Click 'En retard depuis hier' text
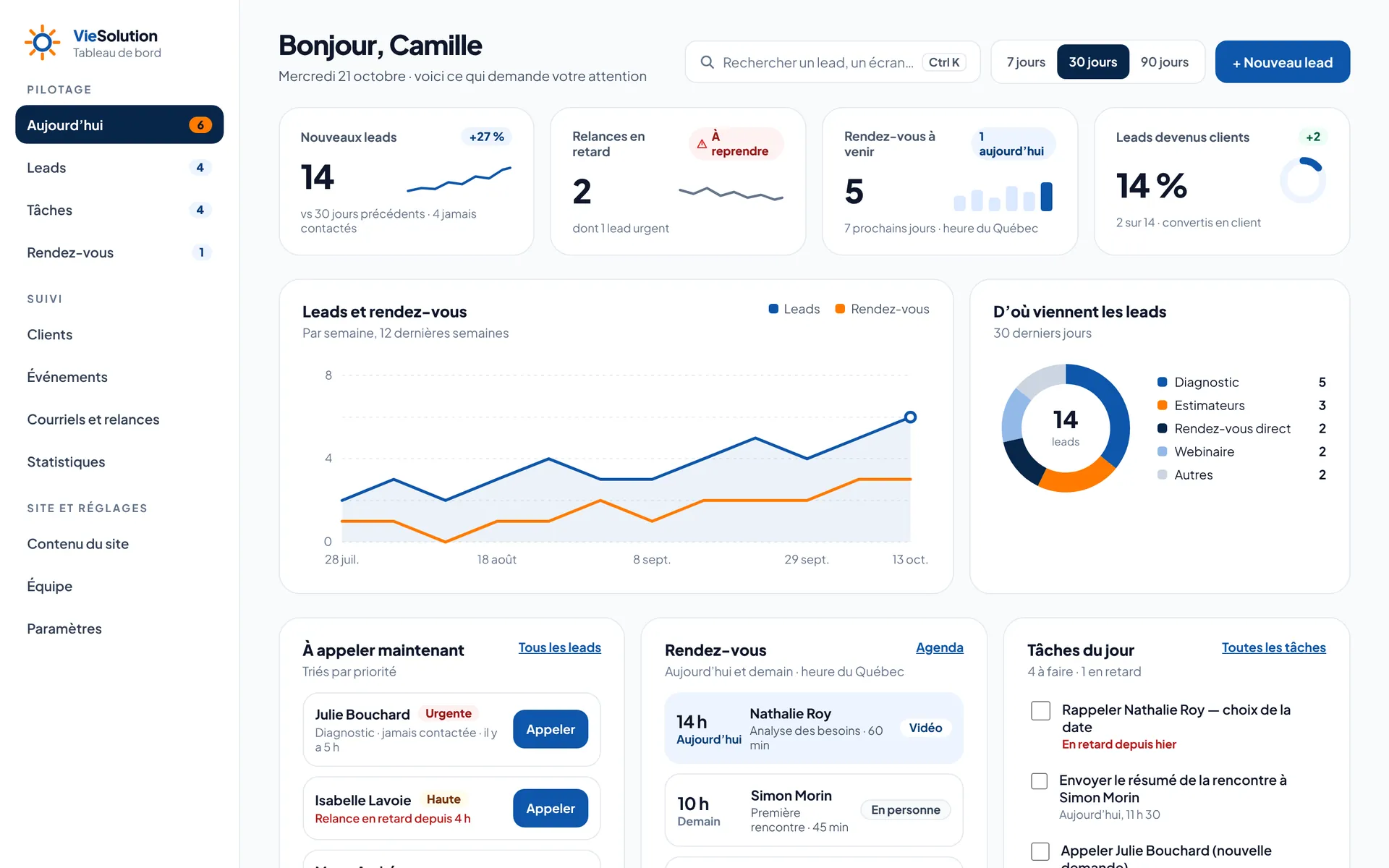 [1119, 744]
